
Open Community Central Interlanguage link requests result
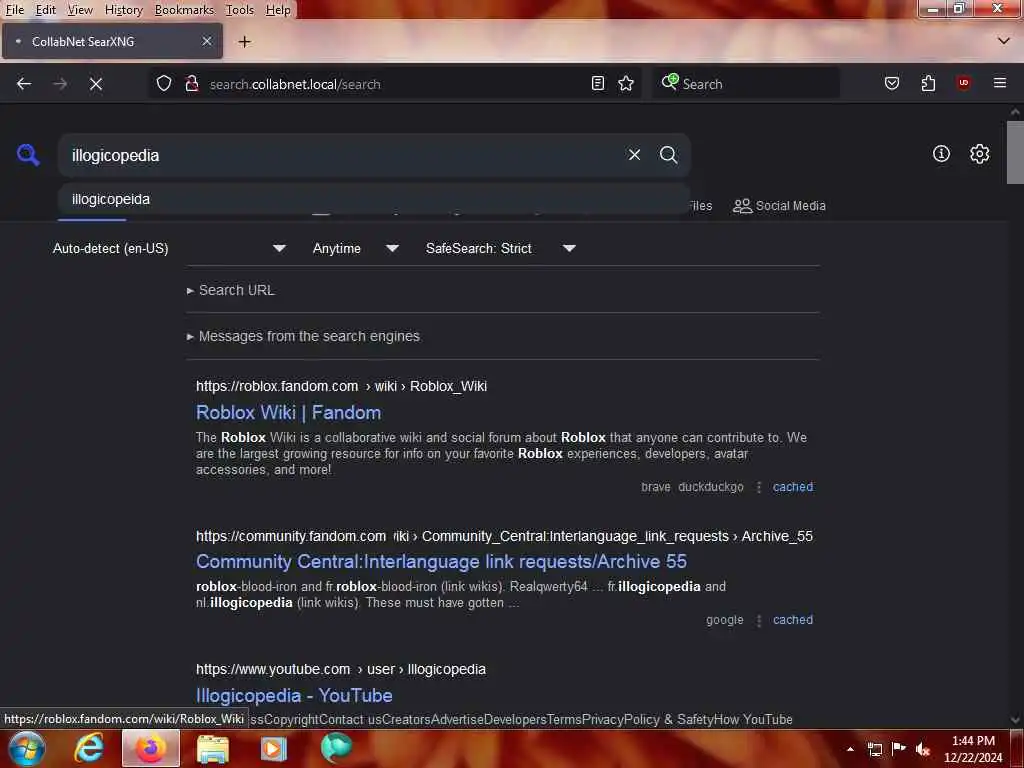click(x=441, y=562)
